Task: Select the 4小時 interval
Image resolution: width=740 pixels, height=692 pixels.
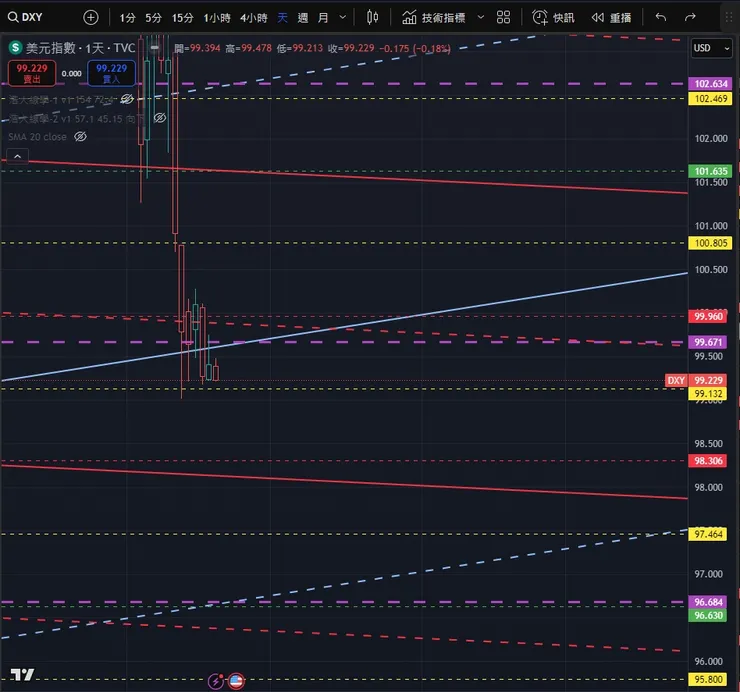Action: (x=254, y=18)
